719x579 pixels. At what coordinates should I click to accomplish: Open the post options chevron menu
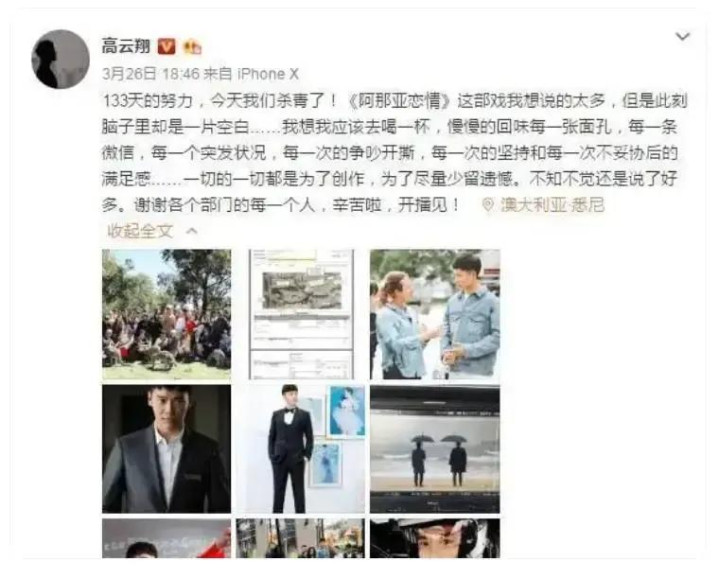(x=683, y=36)
